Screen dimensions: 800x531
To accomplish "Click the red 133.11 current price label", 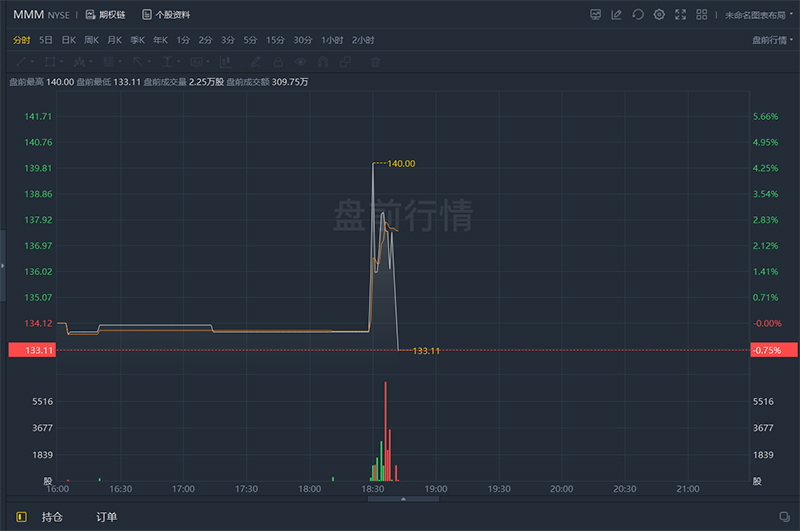I will tap(32, 350).
